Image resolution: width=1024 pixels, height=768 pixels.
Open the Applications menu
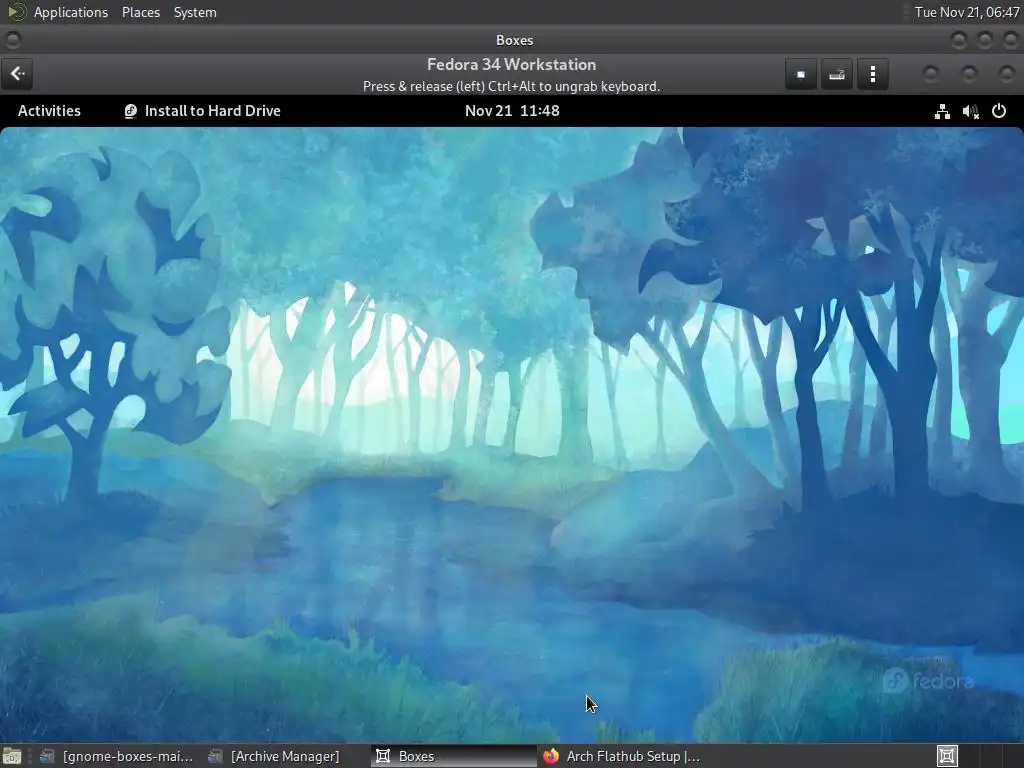(71, 12)
